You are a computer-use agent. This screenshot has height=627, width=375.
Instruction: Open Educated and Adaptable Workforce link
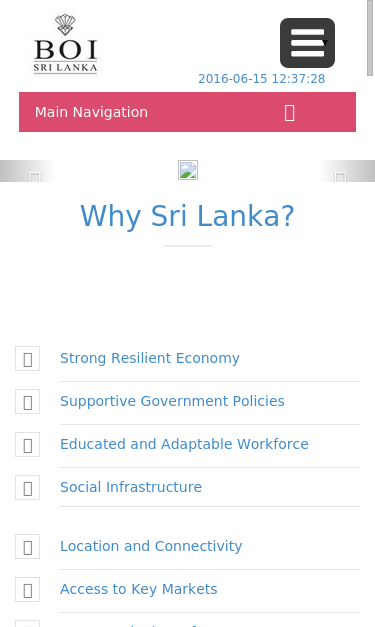tap(184, 444)
